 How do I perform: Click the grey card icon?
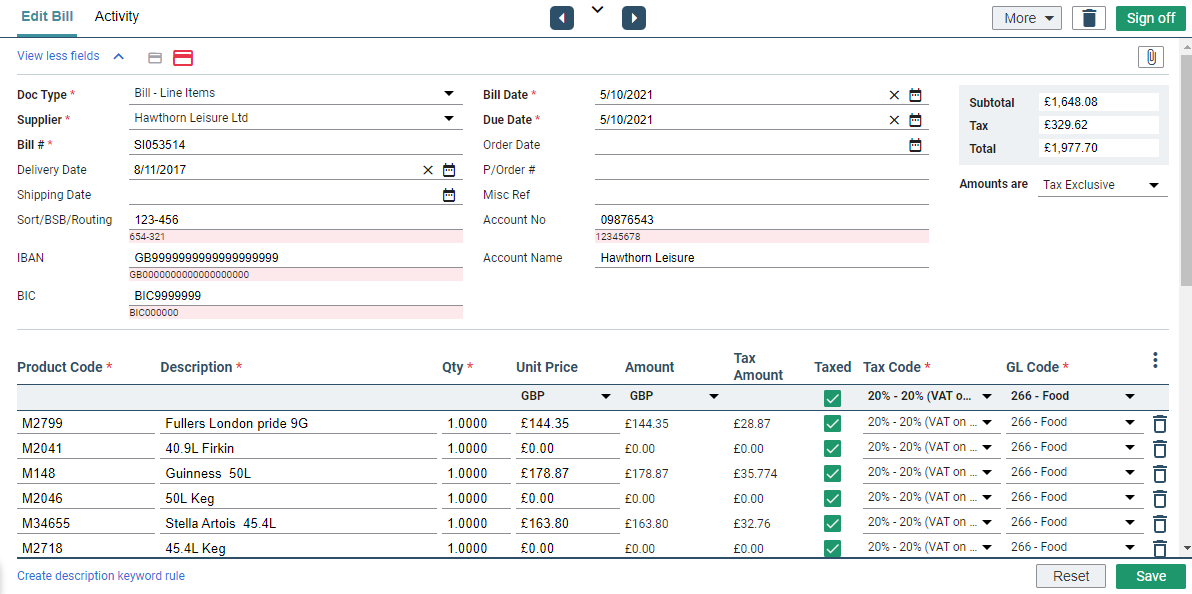(x=155, y=58)
